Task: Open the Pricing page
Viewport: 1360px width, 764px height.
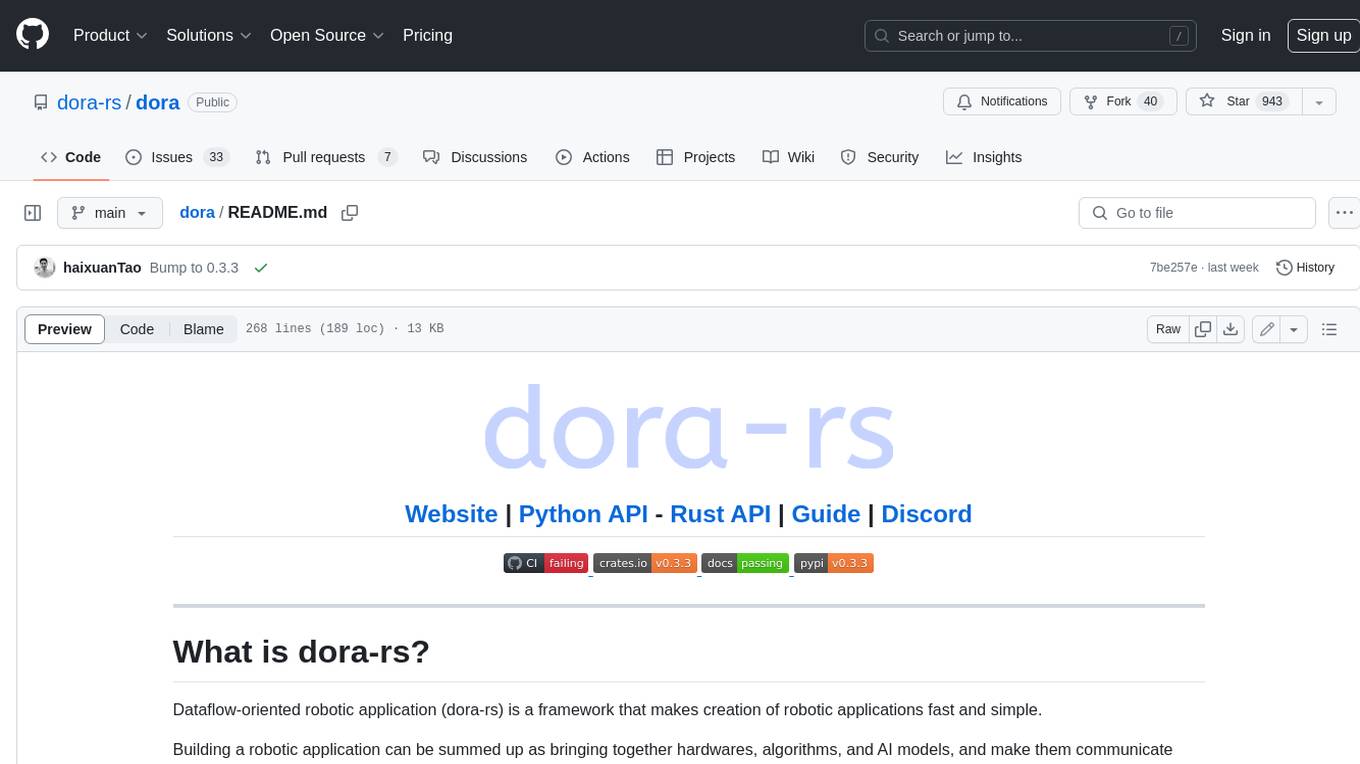Action: coord(427,35)
